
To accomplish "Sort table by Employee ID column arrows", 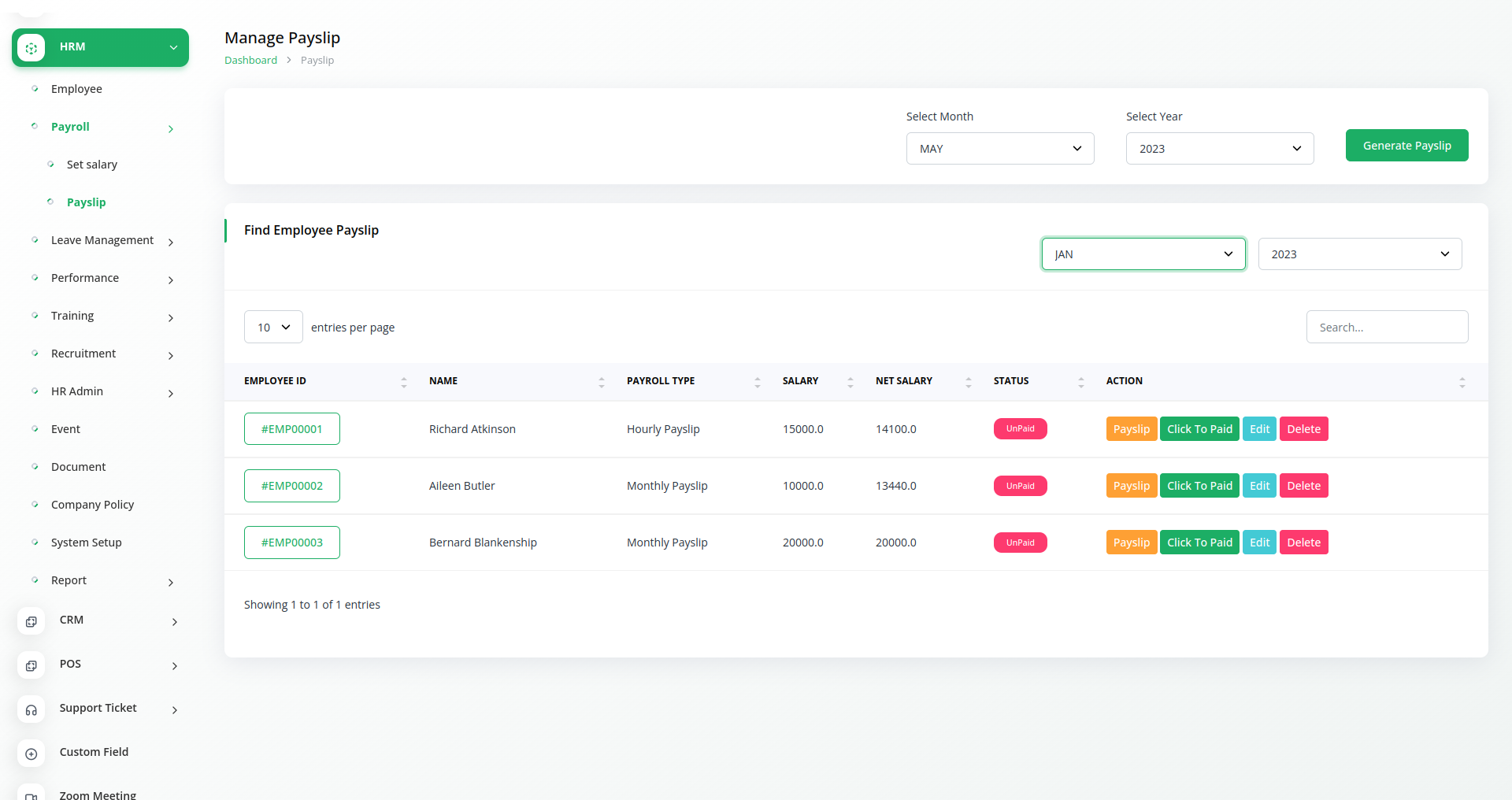I will 403,382.
